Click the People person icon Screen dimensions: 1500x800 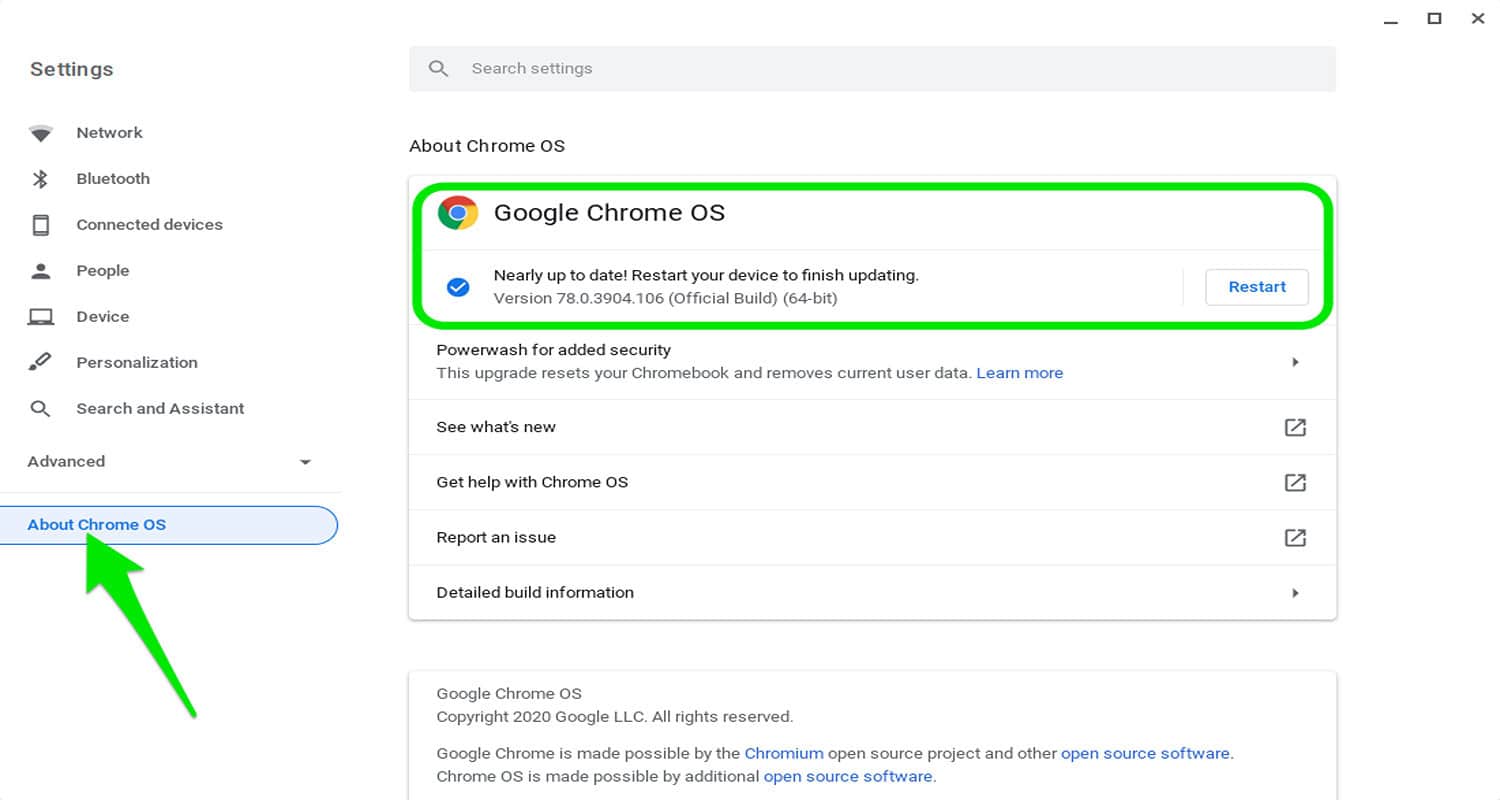click(41, 270)
